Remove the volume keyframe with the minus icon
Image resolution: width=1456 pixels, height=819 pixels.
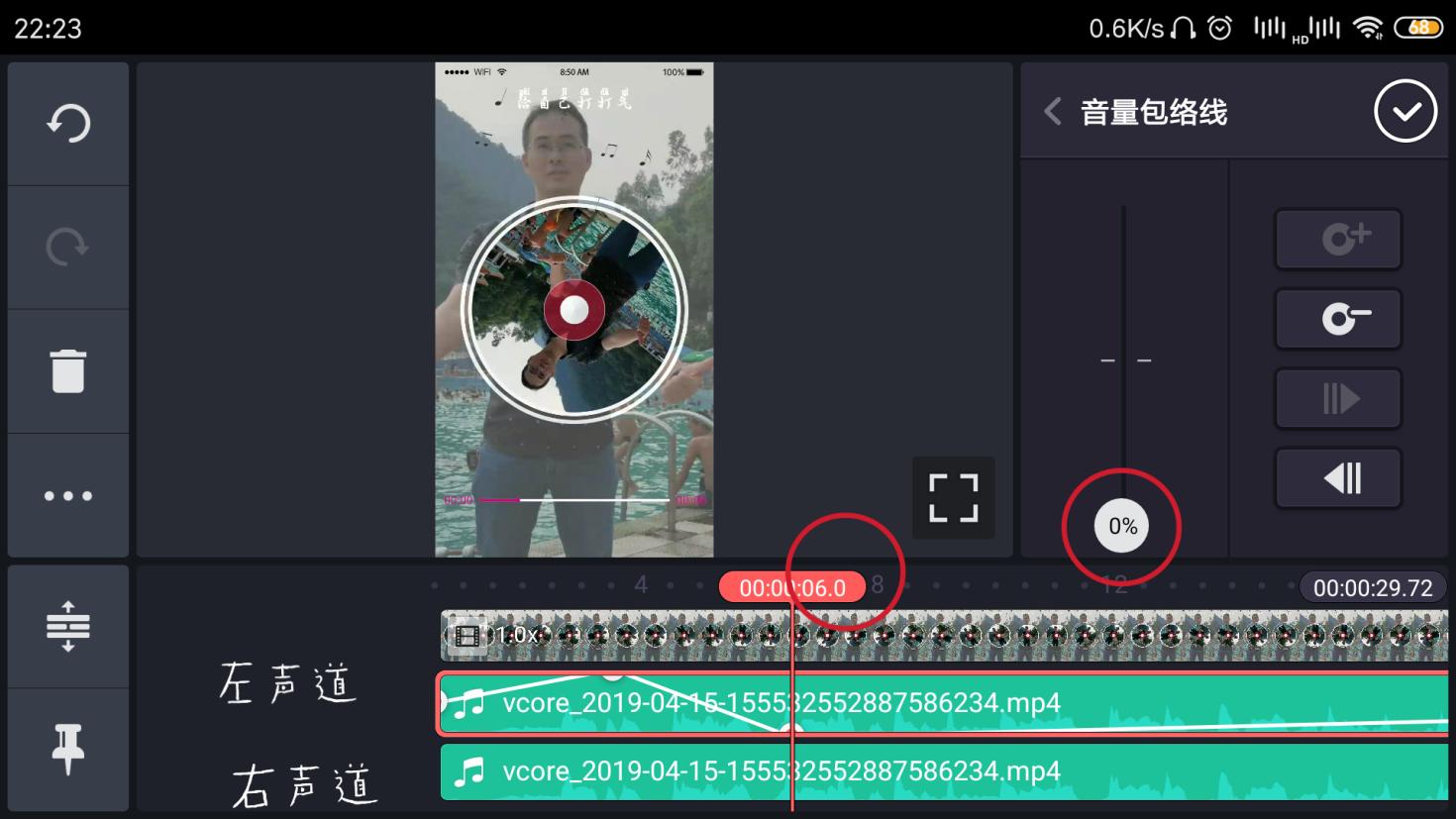coord(1338,319)
